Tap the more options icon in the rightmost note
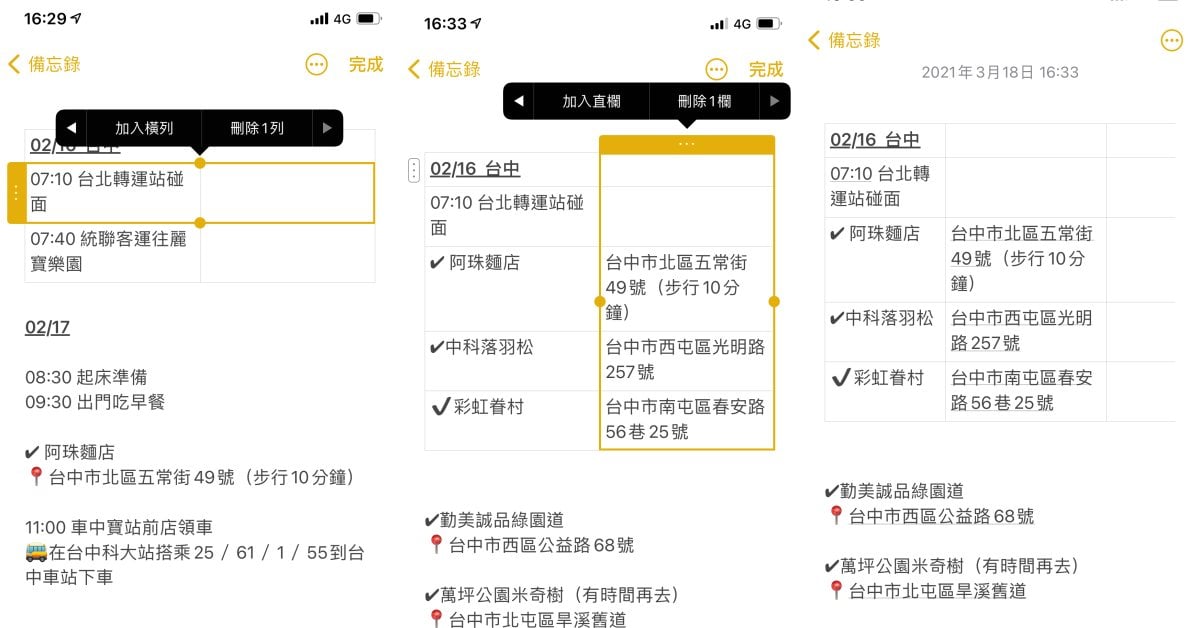The height and width of the screenshot is (628, 1200). 1171,40
